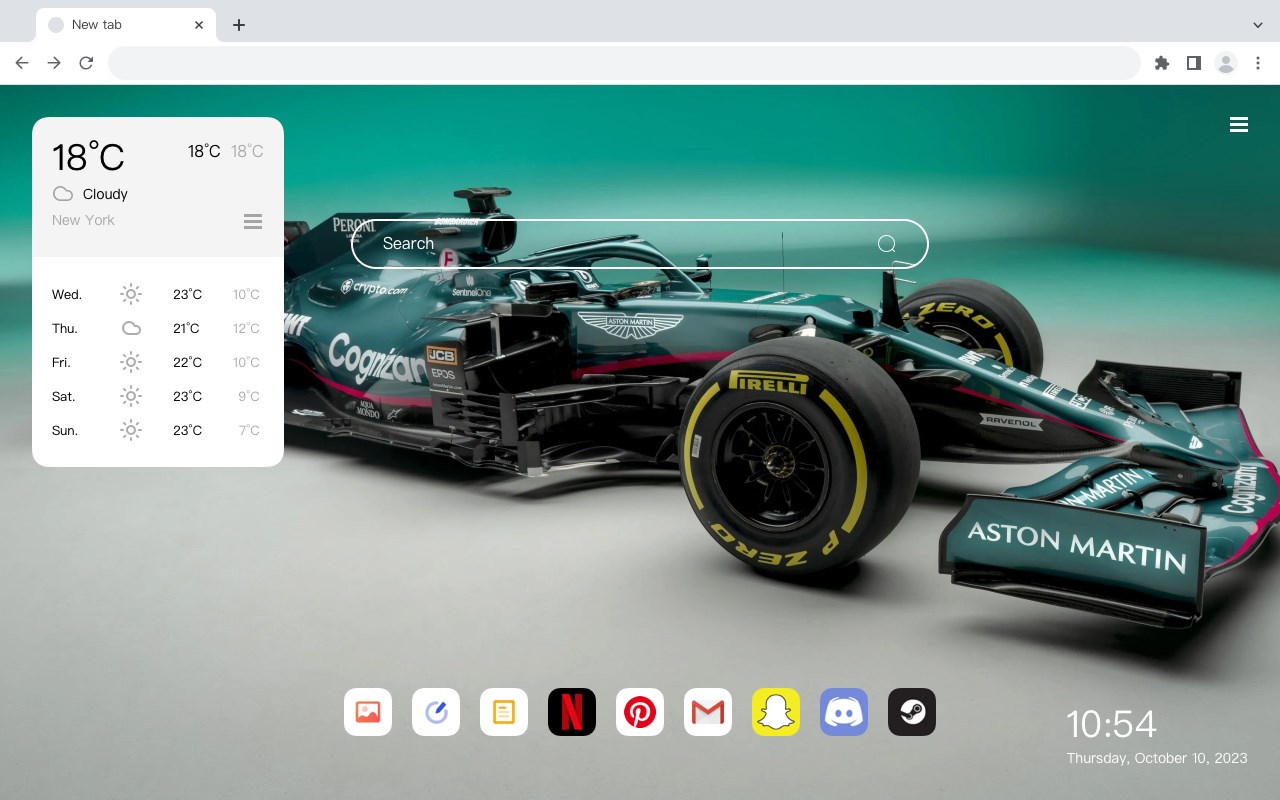Select the New tab tab

[126, 25]
